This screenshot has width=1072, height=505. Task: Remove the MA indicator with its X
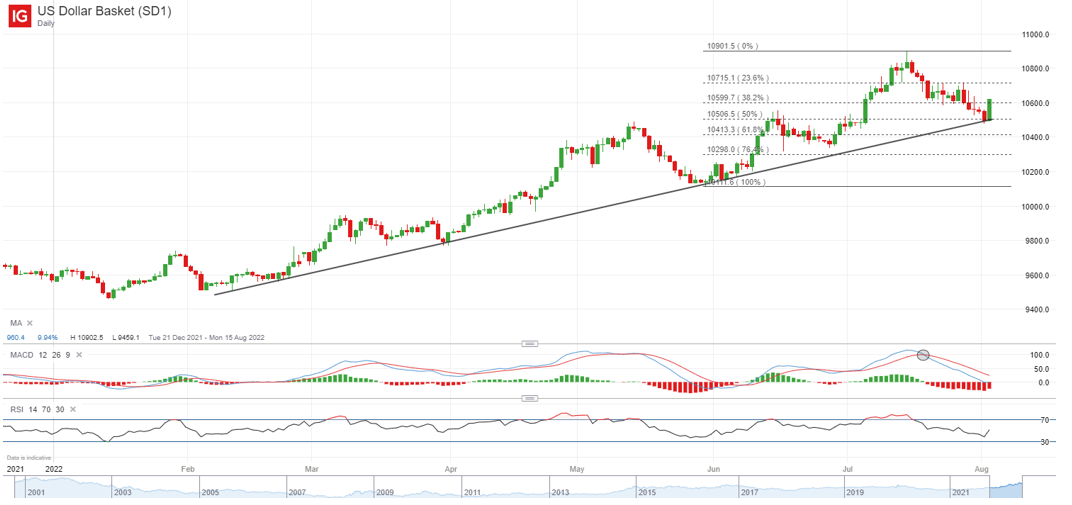29,323
